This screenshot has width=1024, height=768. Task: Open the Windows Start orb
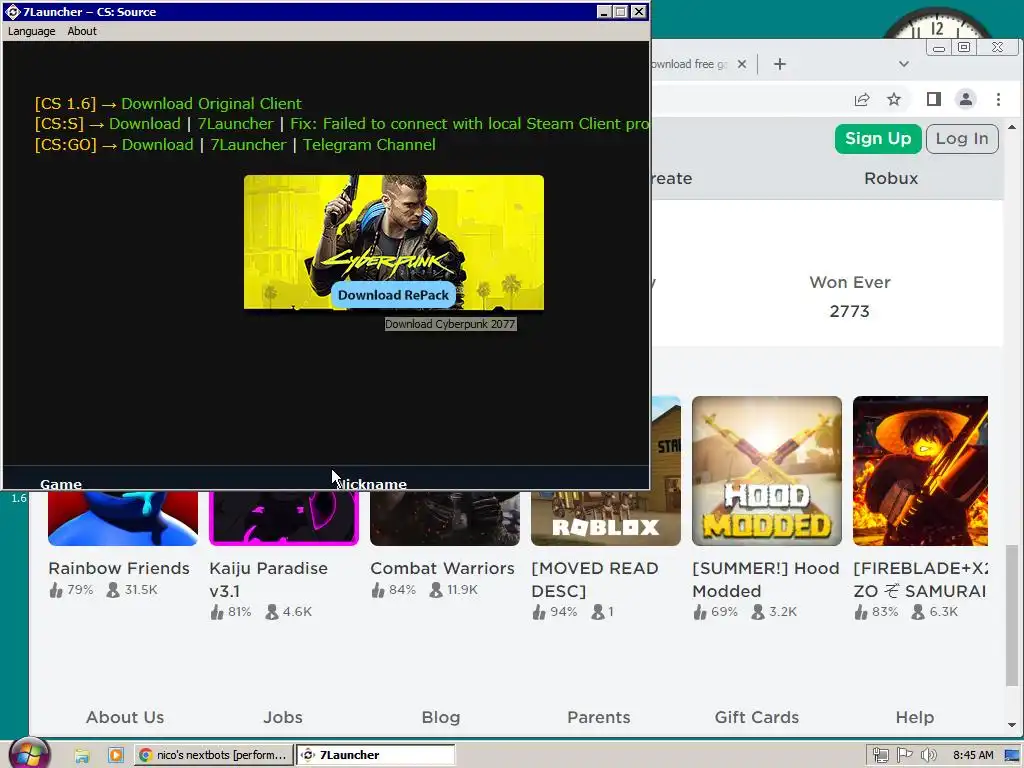pos(28,753)
